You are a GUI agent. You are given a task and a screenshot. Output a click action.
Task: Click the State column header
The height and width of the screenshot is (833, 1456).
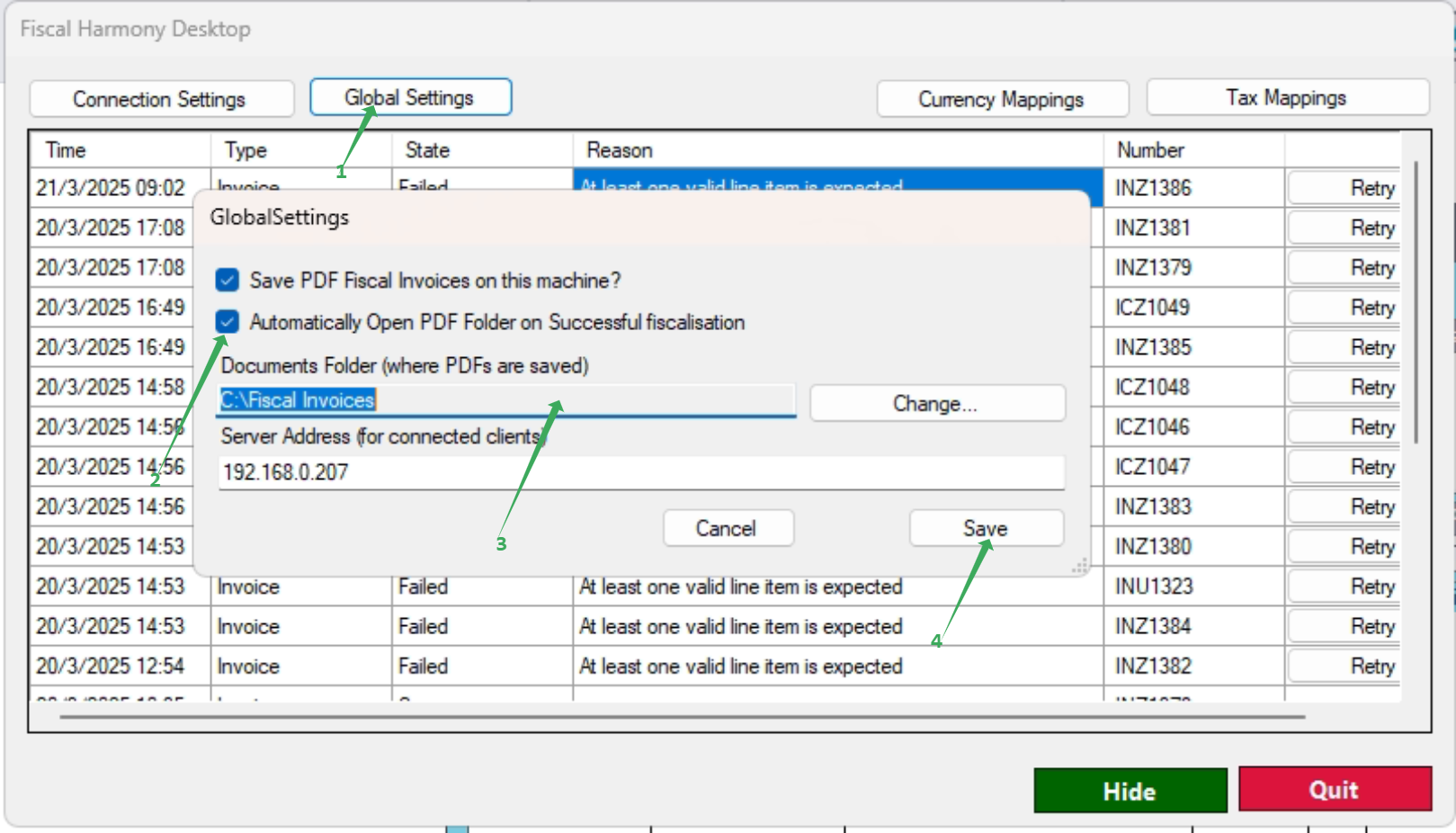pyautogui.click(x=483, y=150)
